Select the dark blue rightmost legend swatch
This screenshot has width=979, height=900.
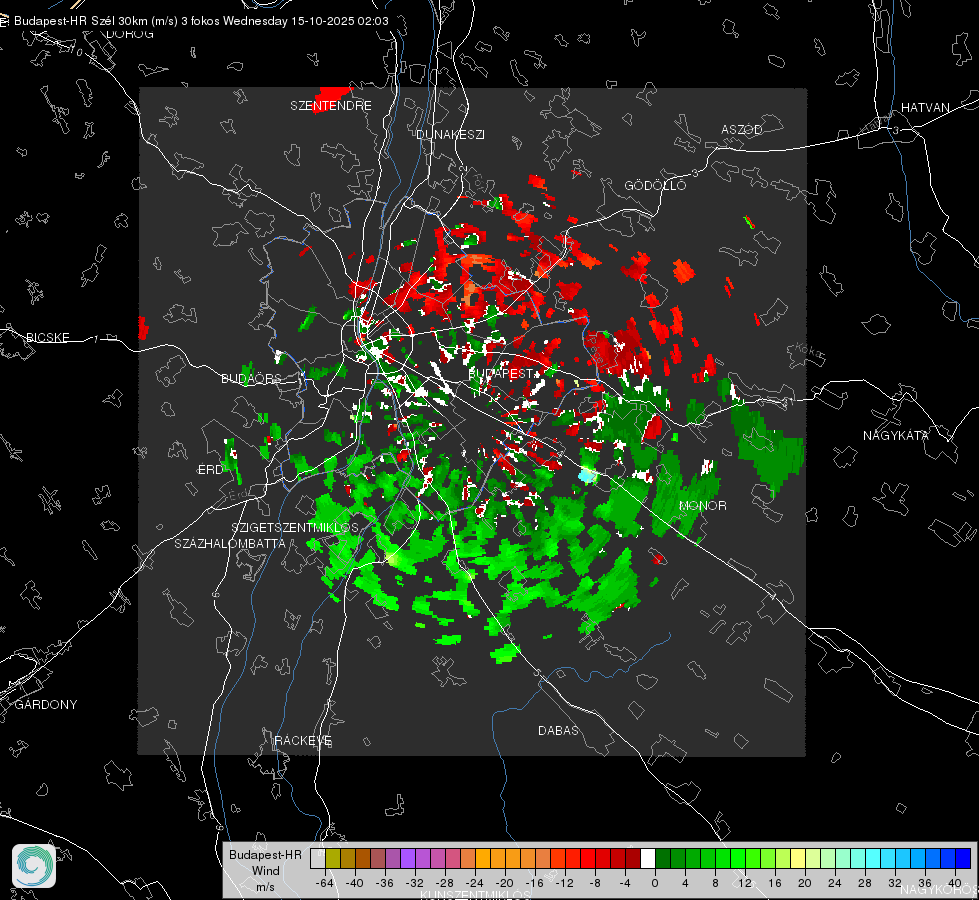tap(963, 859)
